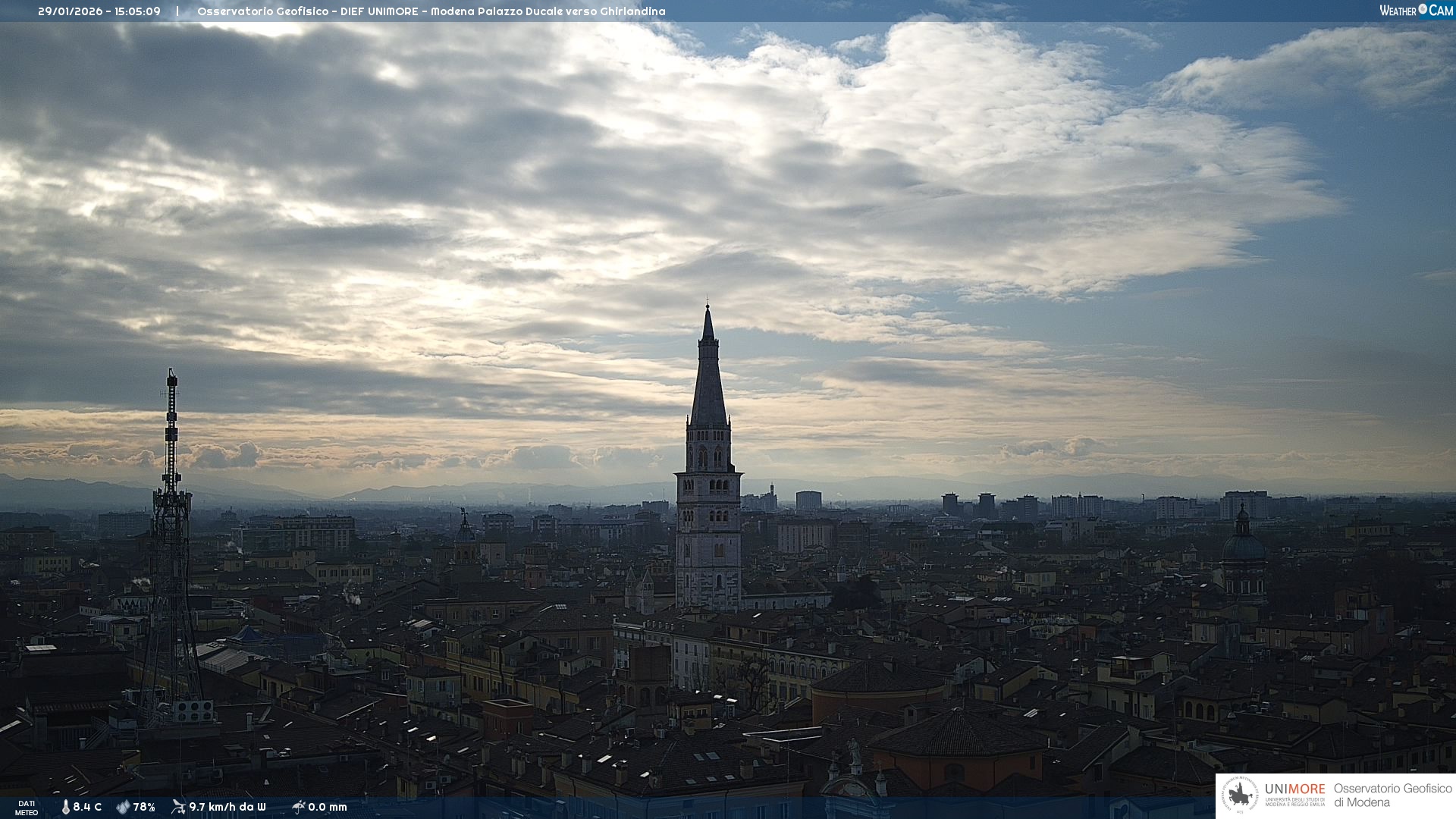Click the 9.7 km/h da W wind reading

[227, 807]
